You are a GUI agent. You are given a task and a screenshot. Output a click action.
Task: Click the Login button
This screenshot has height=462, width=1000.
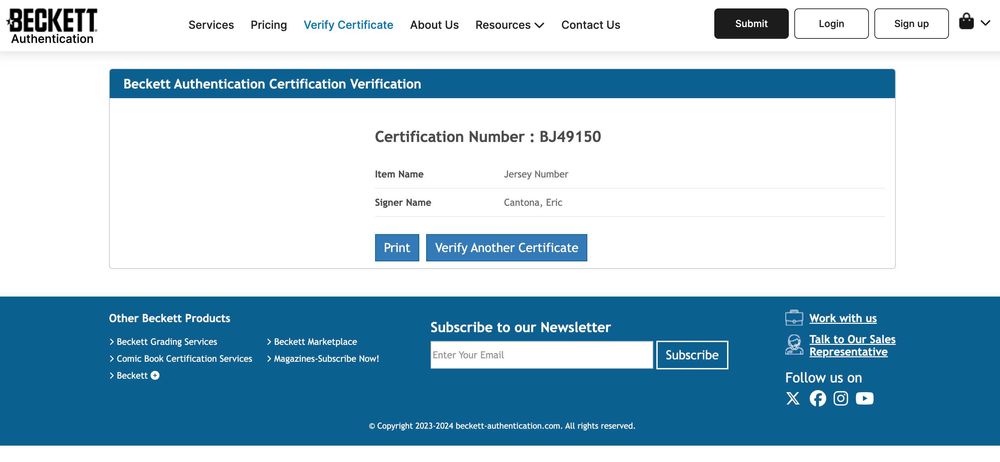coord(831,24)
